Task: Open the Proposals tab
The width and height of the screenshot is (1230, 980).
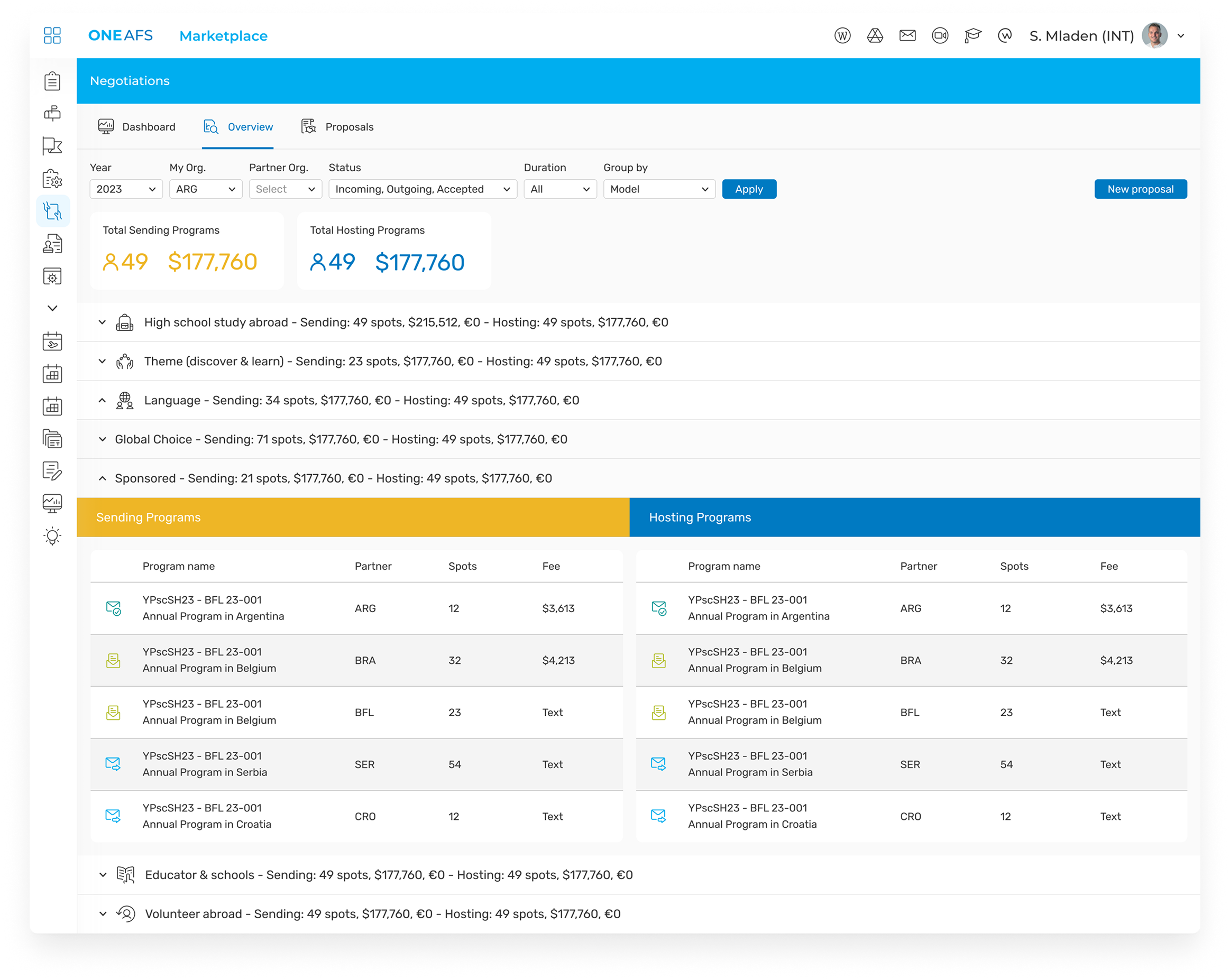Action: click(x=337, y=127)
